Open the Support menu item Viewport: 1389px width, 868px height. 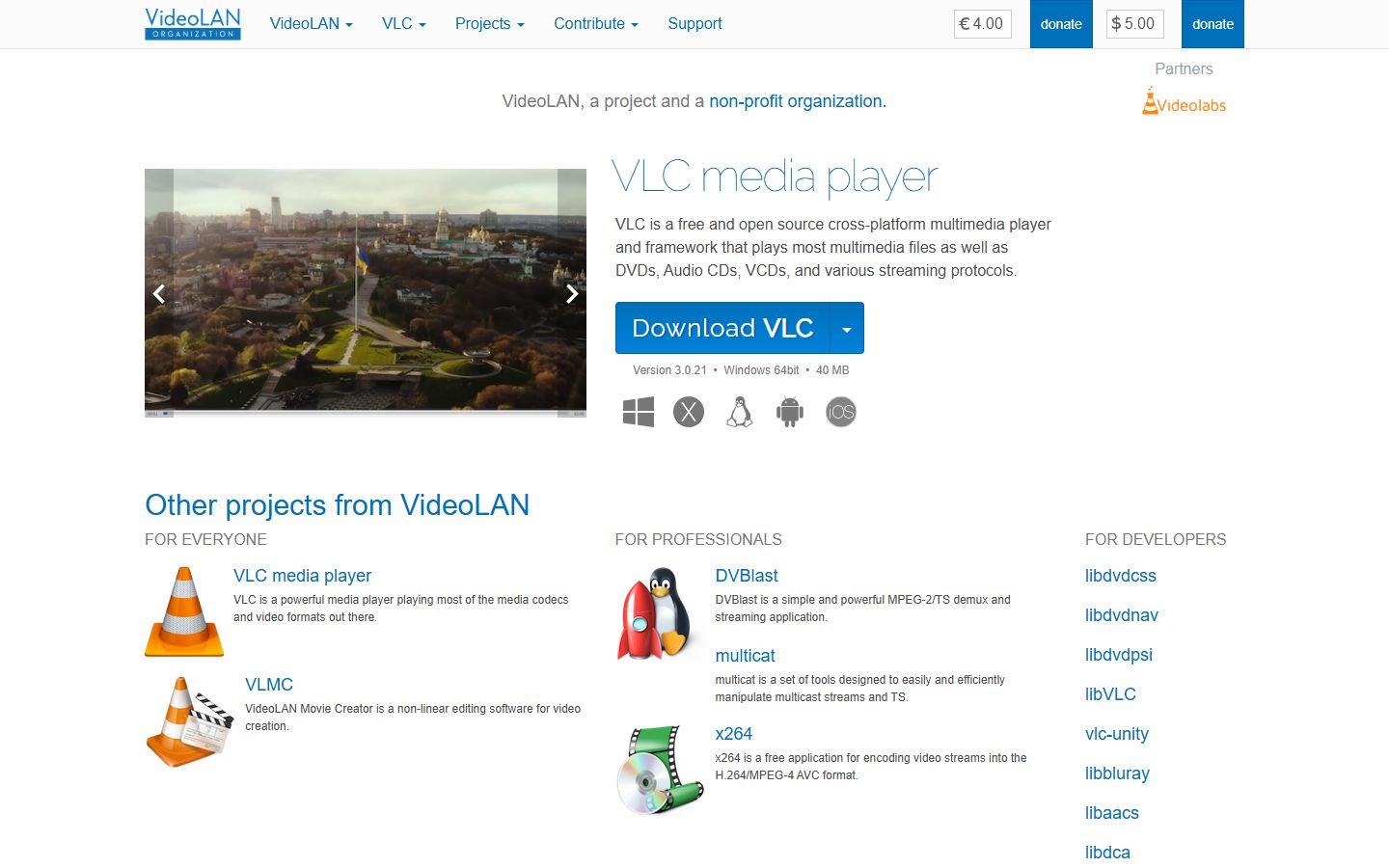[x=694, y=23]
